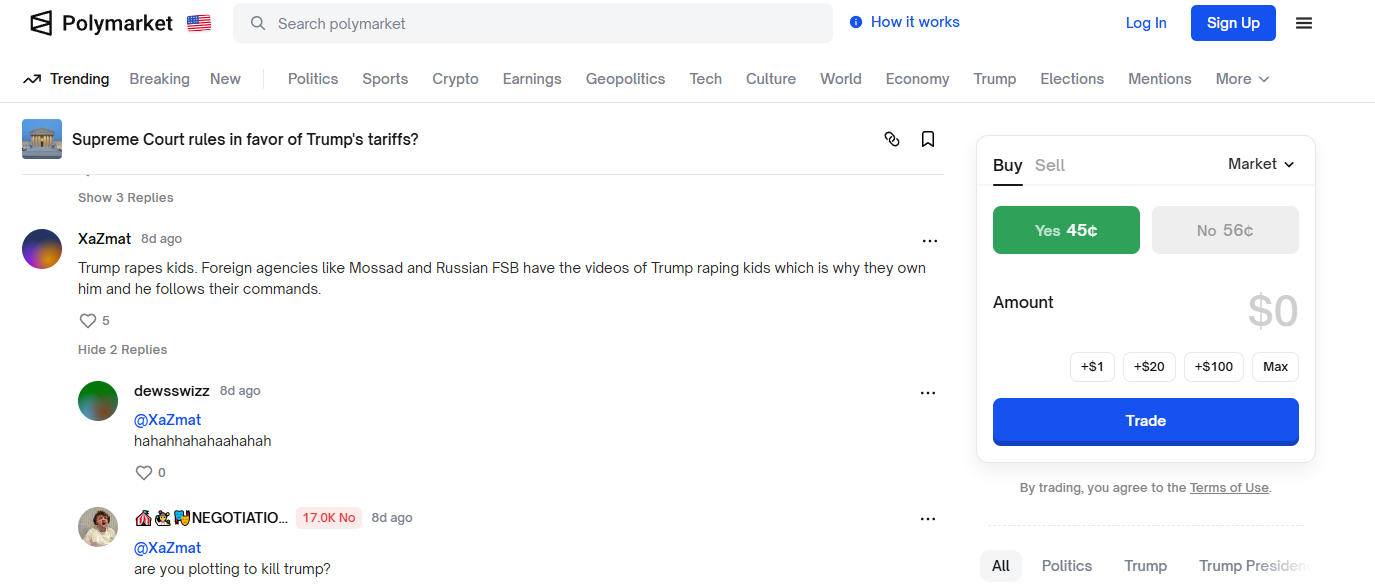Click the How it works info icon
Image resolution: width=1375 pixels, height=587 pixels.
click(x=856, y=22)
